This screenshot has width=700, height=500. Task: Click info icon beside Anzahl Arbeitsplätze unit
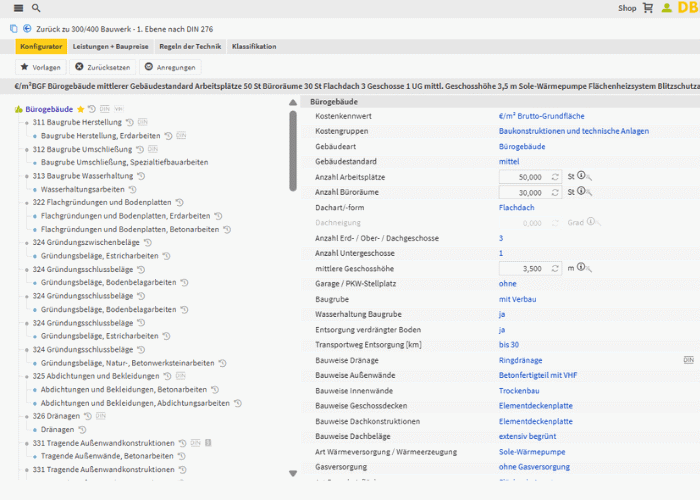(581, 175)
